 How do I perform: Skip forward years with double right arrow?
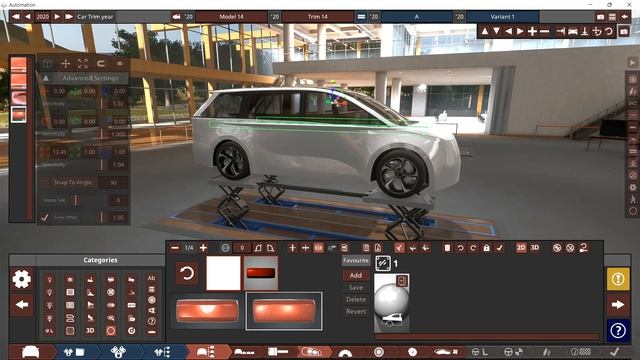click(x=69, y=17)
